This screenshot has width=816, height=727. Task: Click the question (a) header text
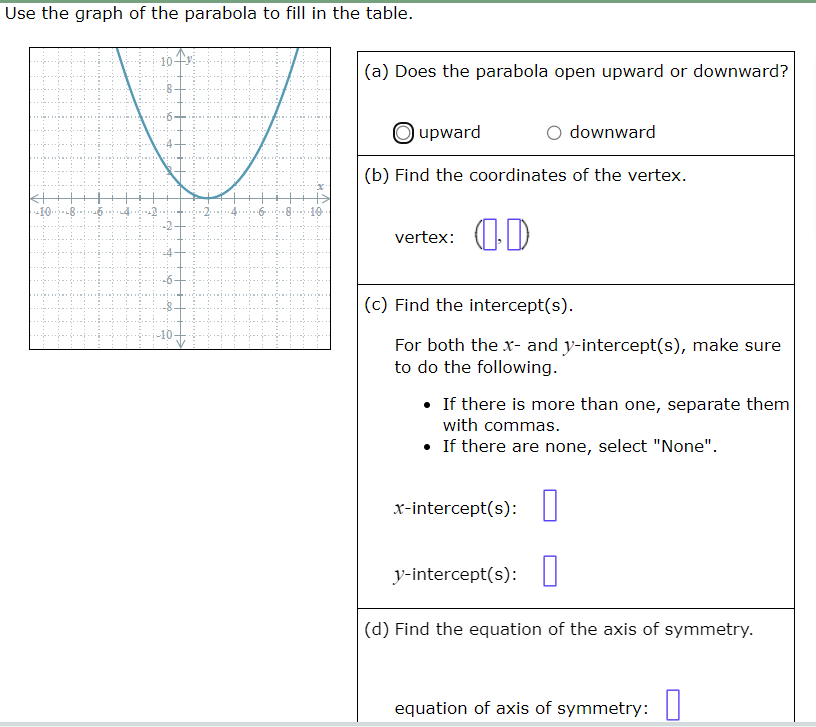point(575,71)
